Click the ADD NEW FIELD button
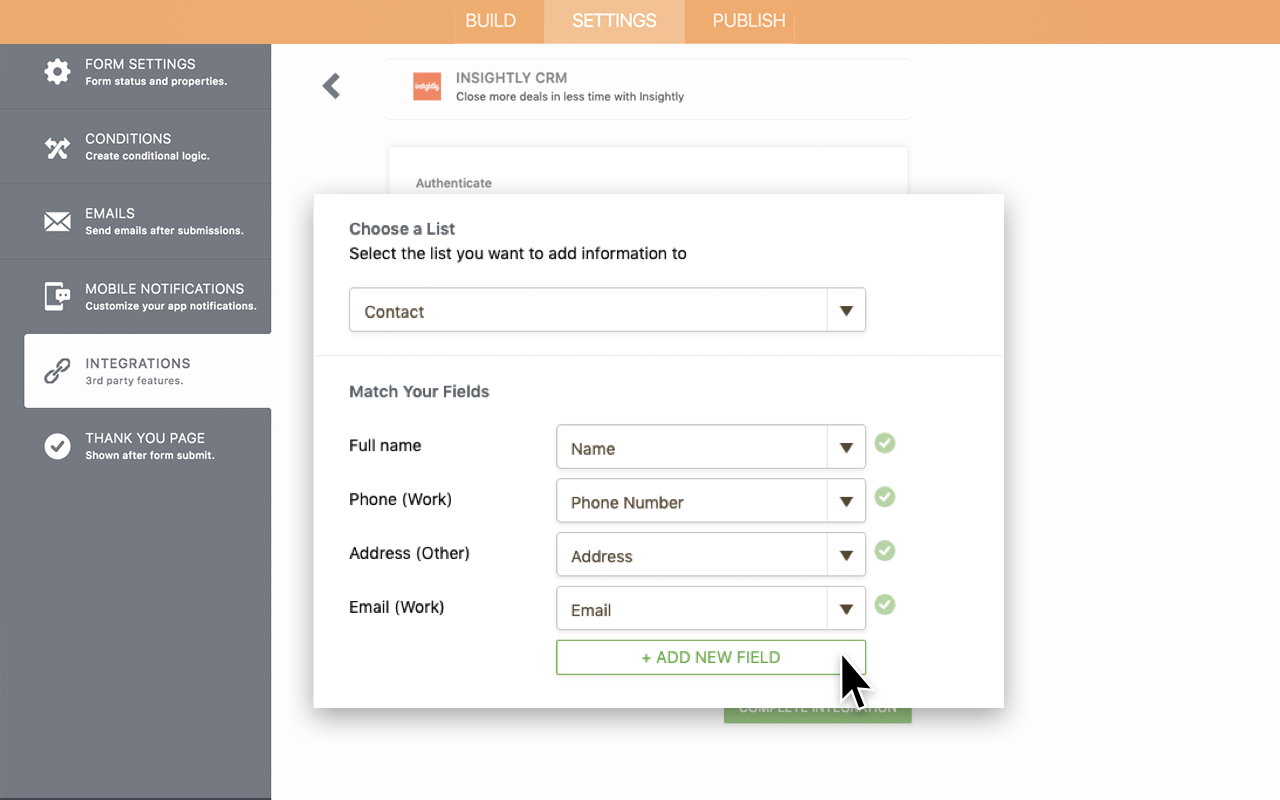 click(x=710, y=657)
